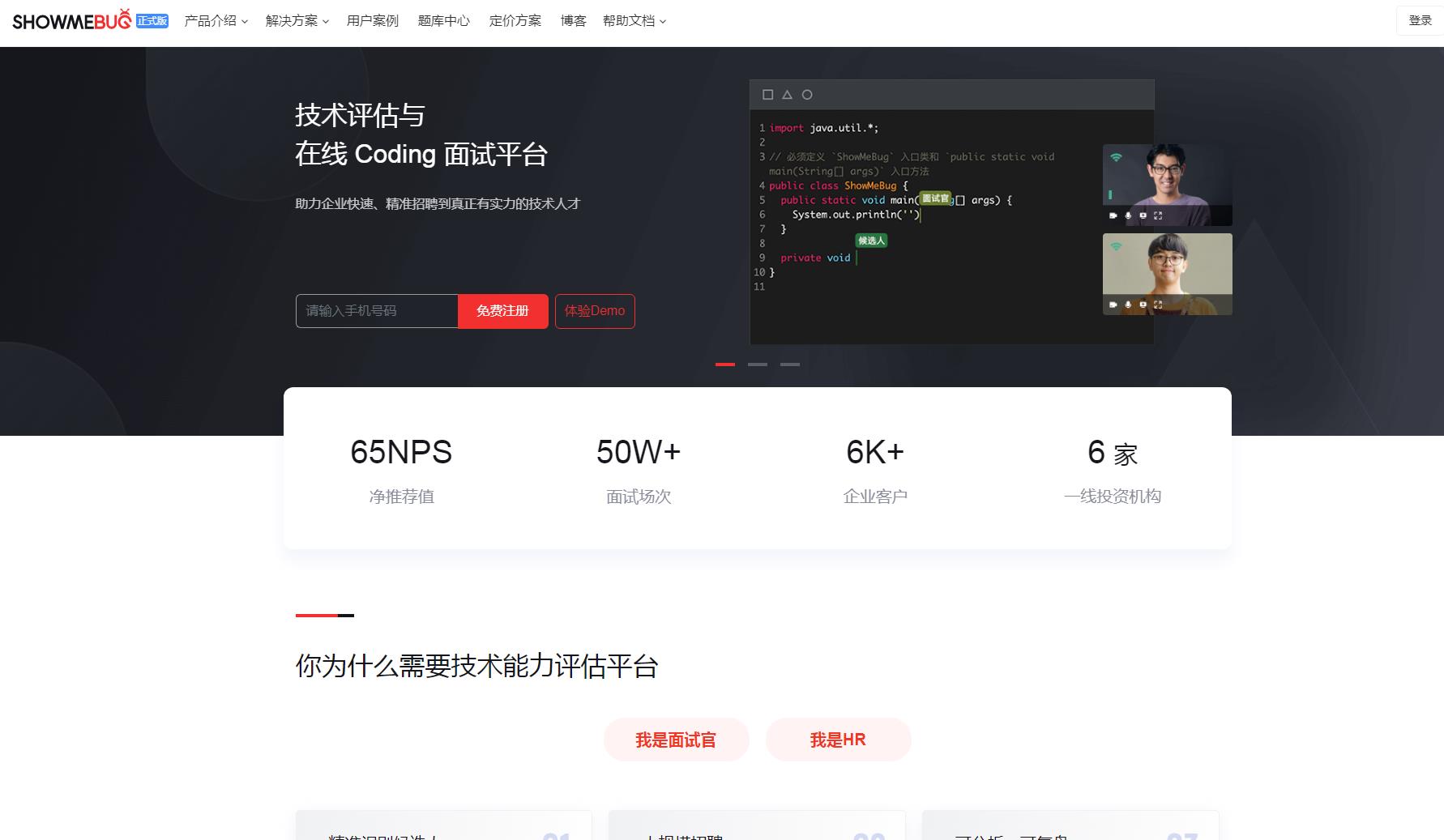Viewport: 1444px width, 840px height.
Task: Click the circle icon in code window header
Action: pos(807,95)
